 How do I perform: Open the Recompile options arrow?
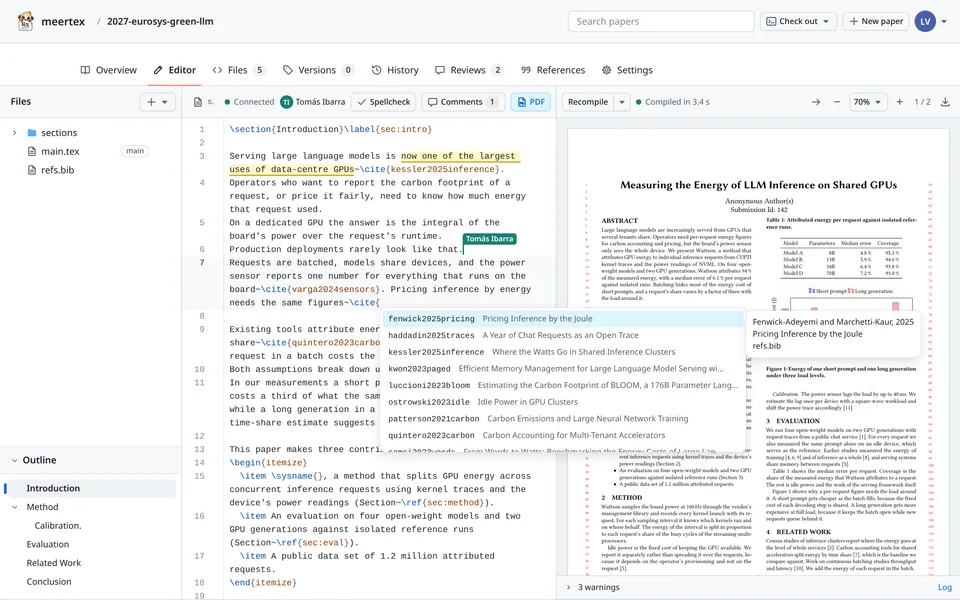point(621,102)
